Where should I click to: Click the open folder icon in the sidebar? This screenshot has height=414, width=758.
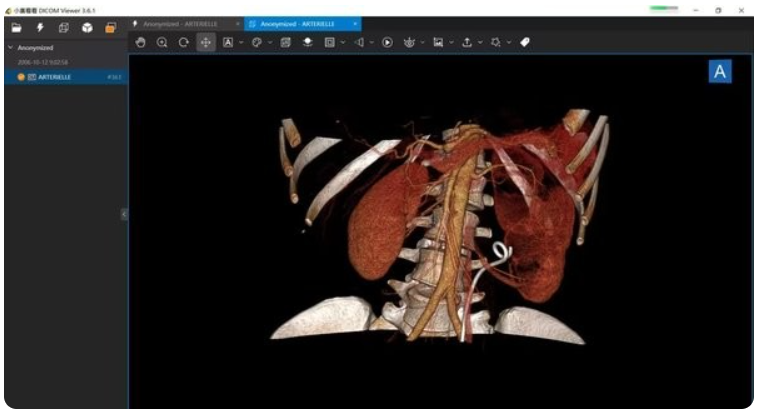point(16,27)
